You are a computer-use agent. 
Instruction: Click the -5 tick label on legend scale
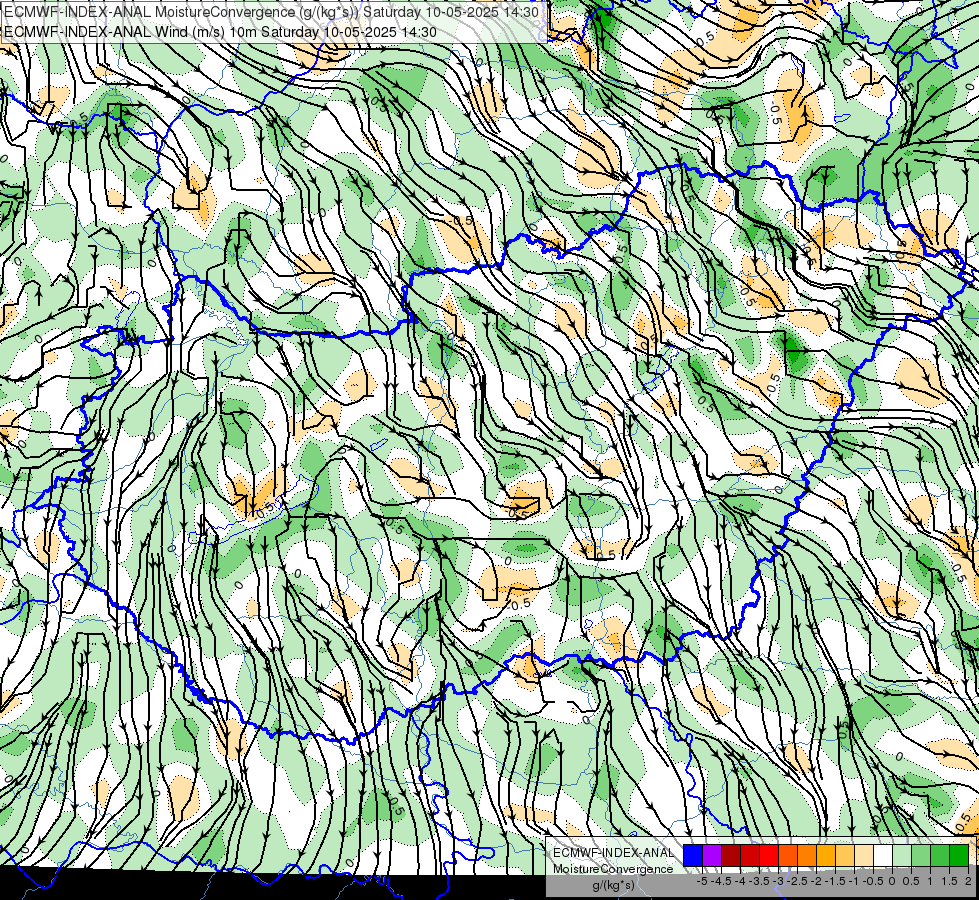tap(702, 881)
